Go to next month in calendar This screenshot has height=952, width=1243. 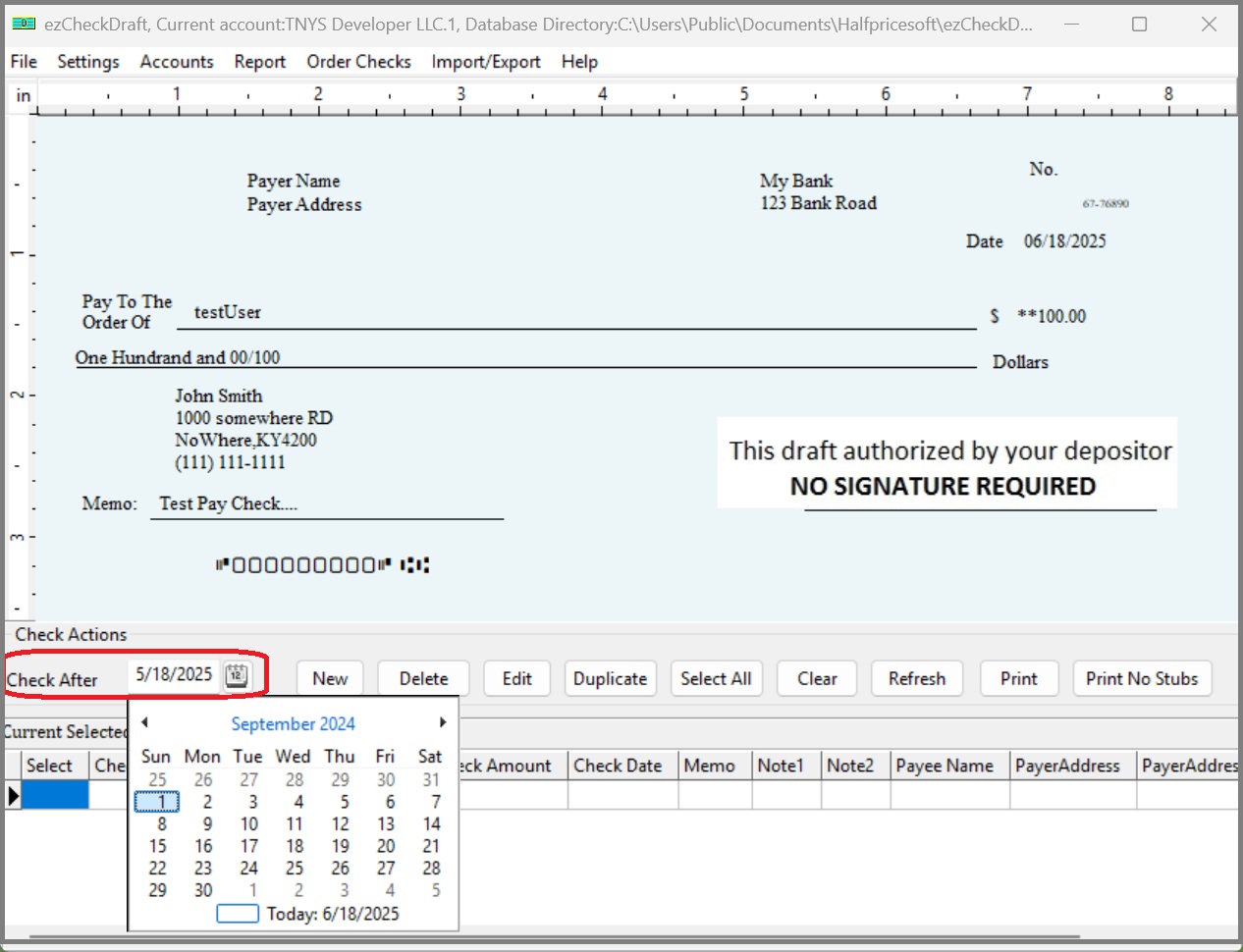443,722
